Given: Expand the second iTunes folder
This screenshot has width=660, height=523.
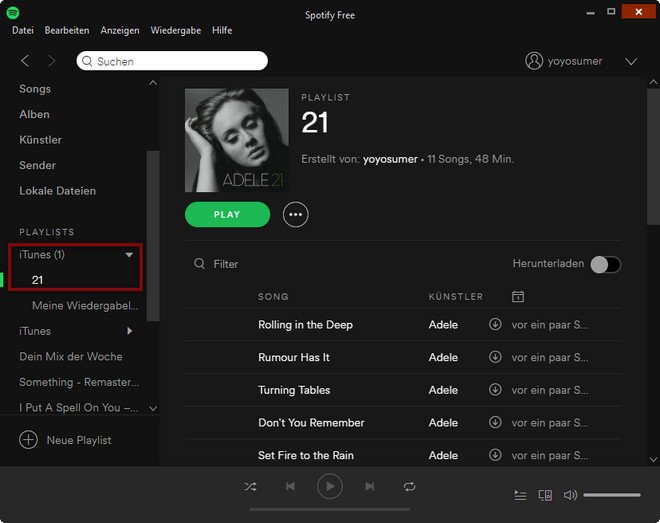Looking at the screenshot, I should click(130, 331).
